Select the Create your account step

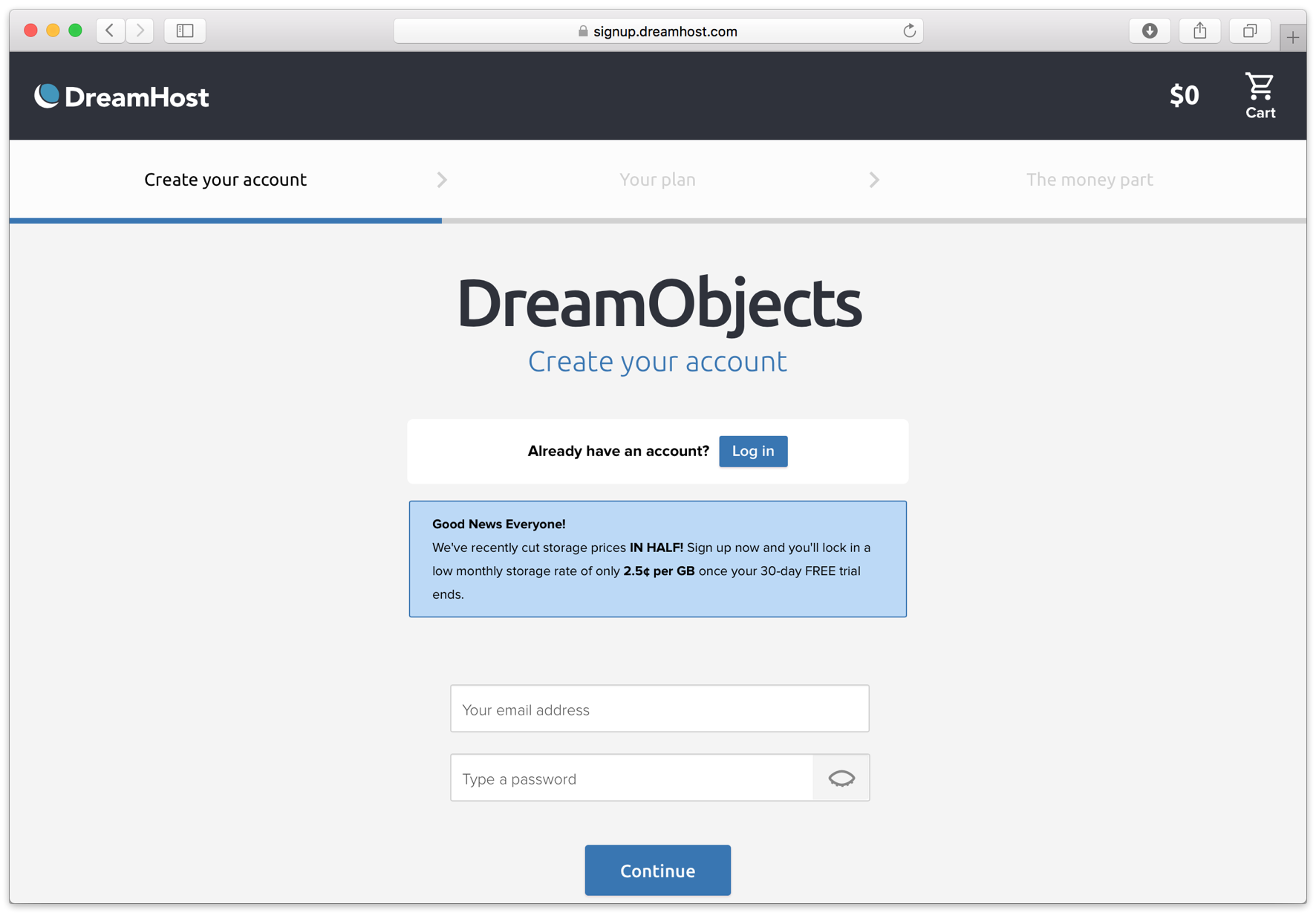[225, 180]
